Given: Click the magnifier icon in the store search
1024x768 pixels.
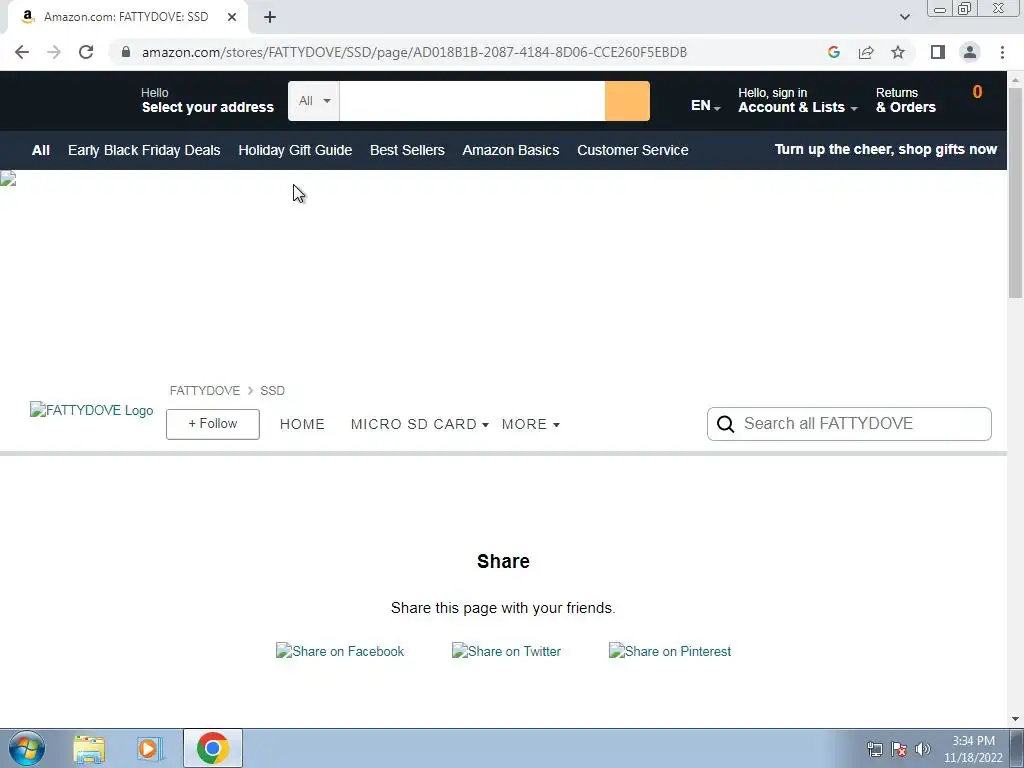Looking at the screenshot, I should pos(726,424).
